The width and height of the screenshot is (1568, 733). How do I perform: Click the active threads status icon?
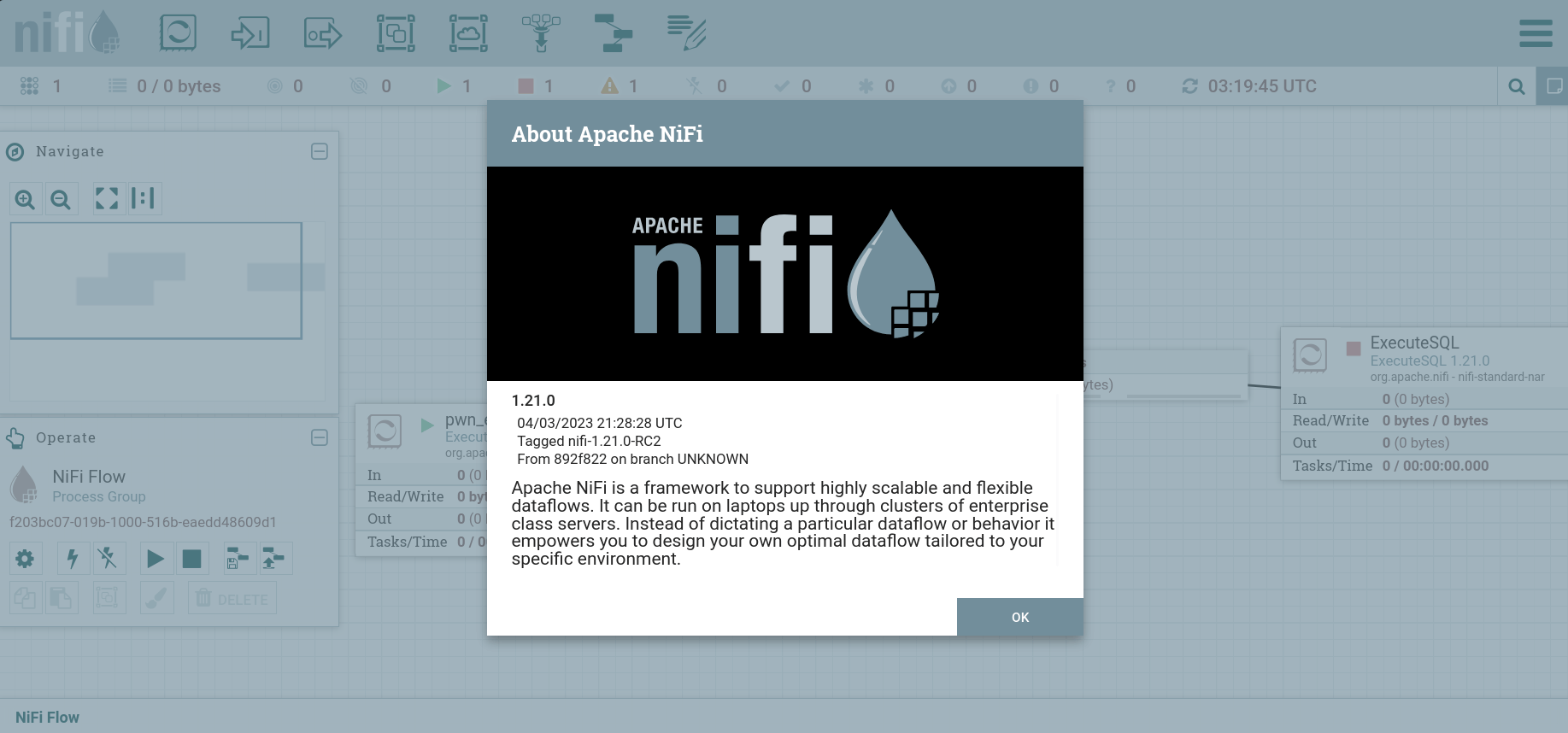point(30,86)
